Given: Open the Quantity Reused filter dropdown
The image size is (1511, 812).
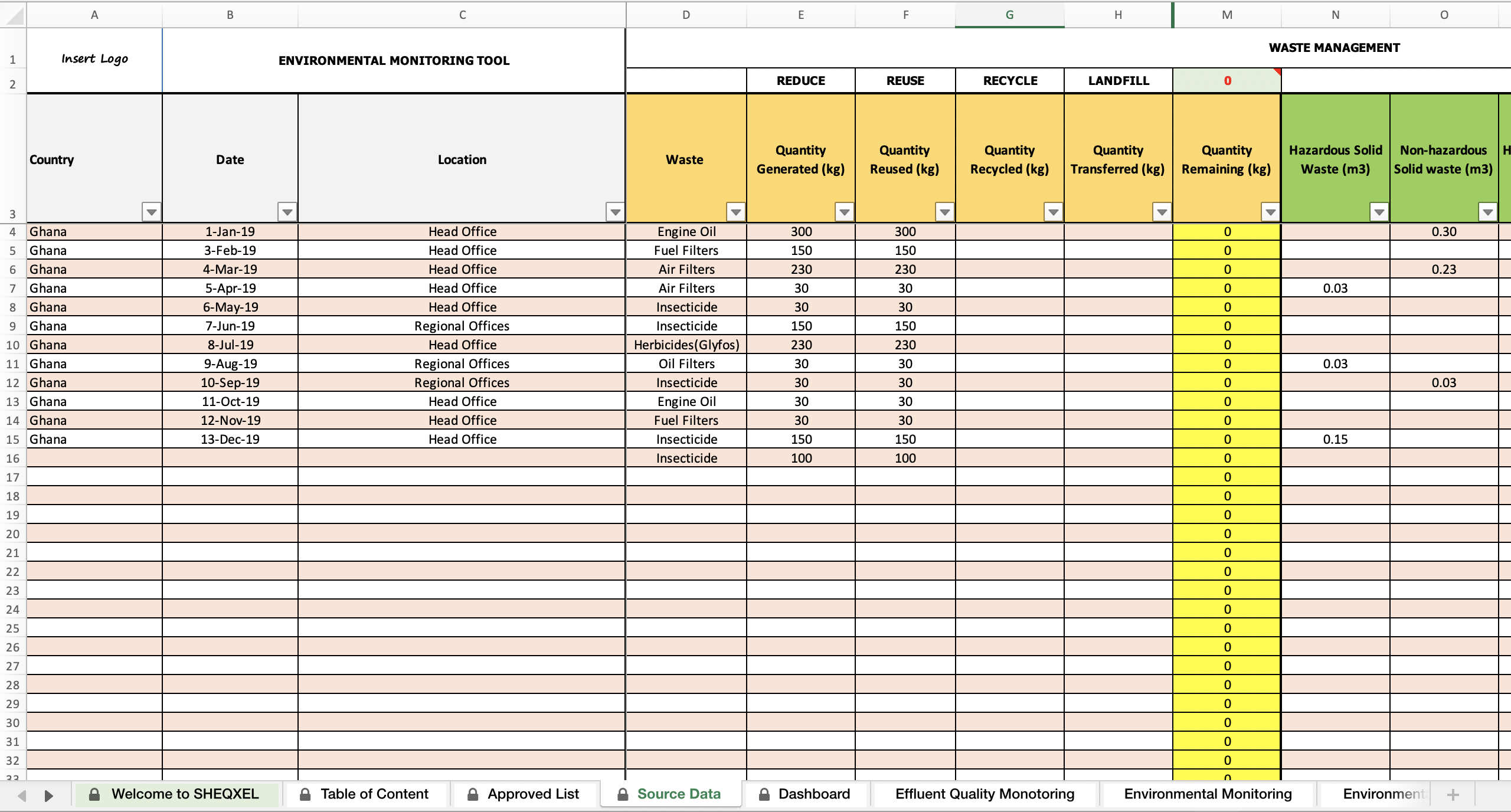Looking at the screenshot, I should (x=944, y=212).
